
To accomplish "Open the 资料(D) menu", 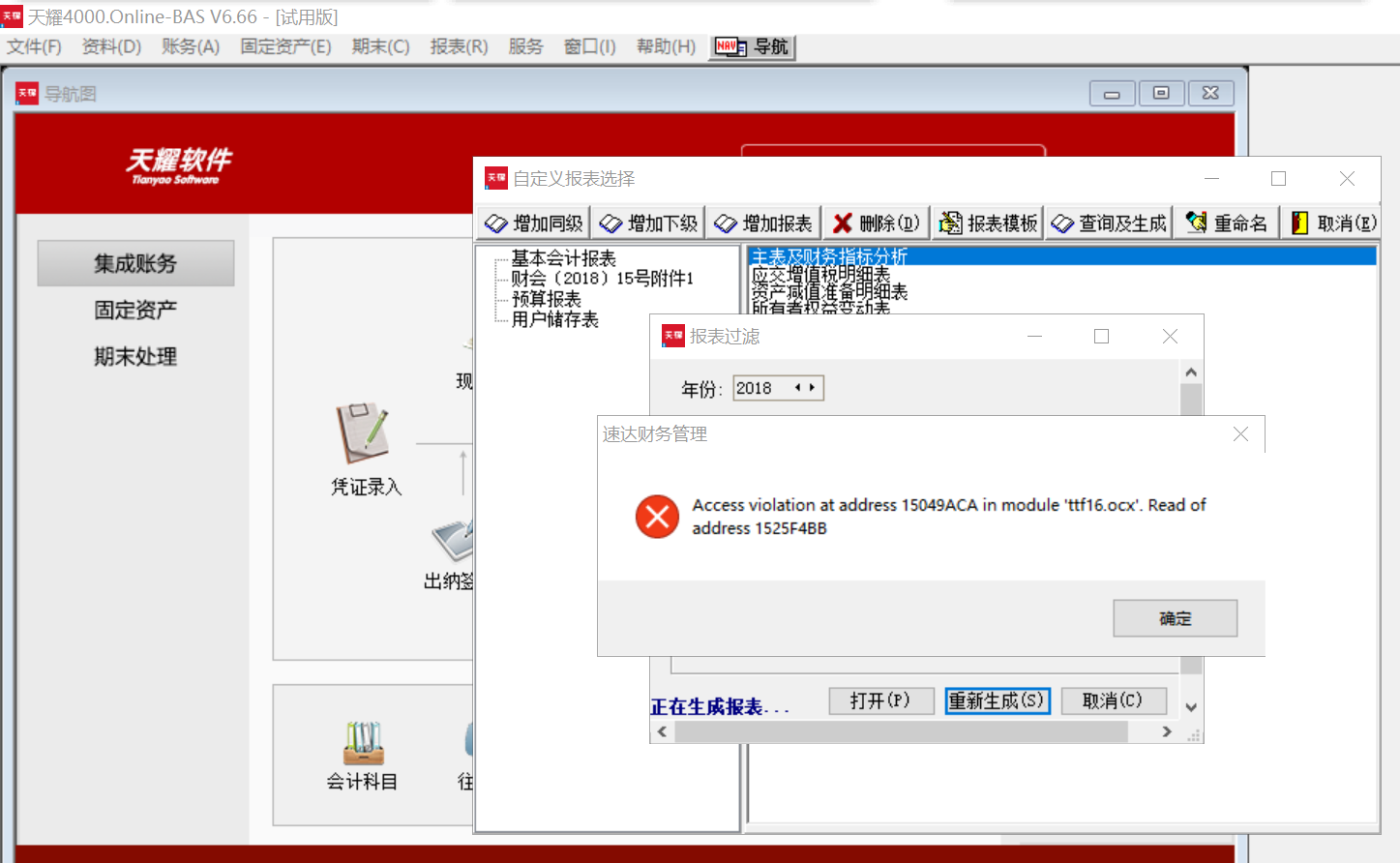I will pyautogui.click(x=111, y=46).
